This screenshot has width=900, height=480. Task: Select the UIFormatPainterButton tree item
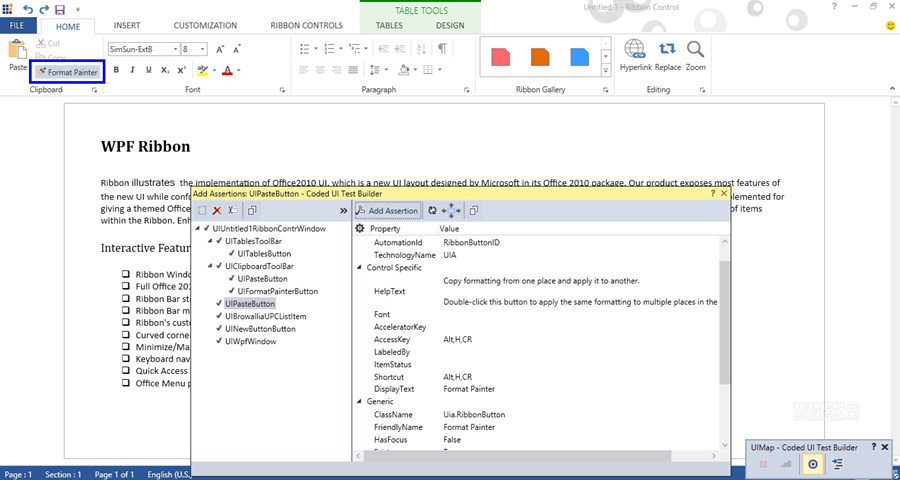coord(277,291)
